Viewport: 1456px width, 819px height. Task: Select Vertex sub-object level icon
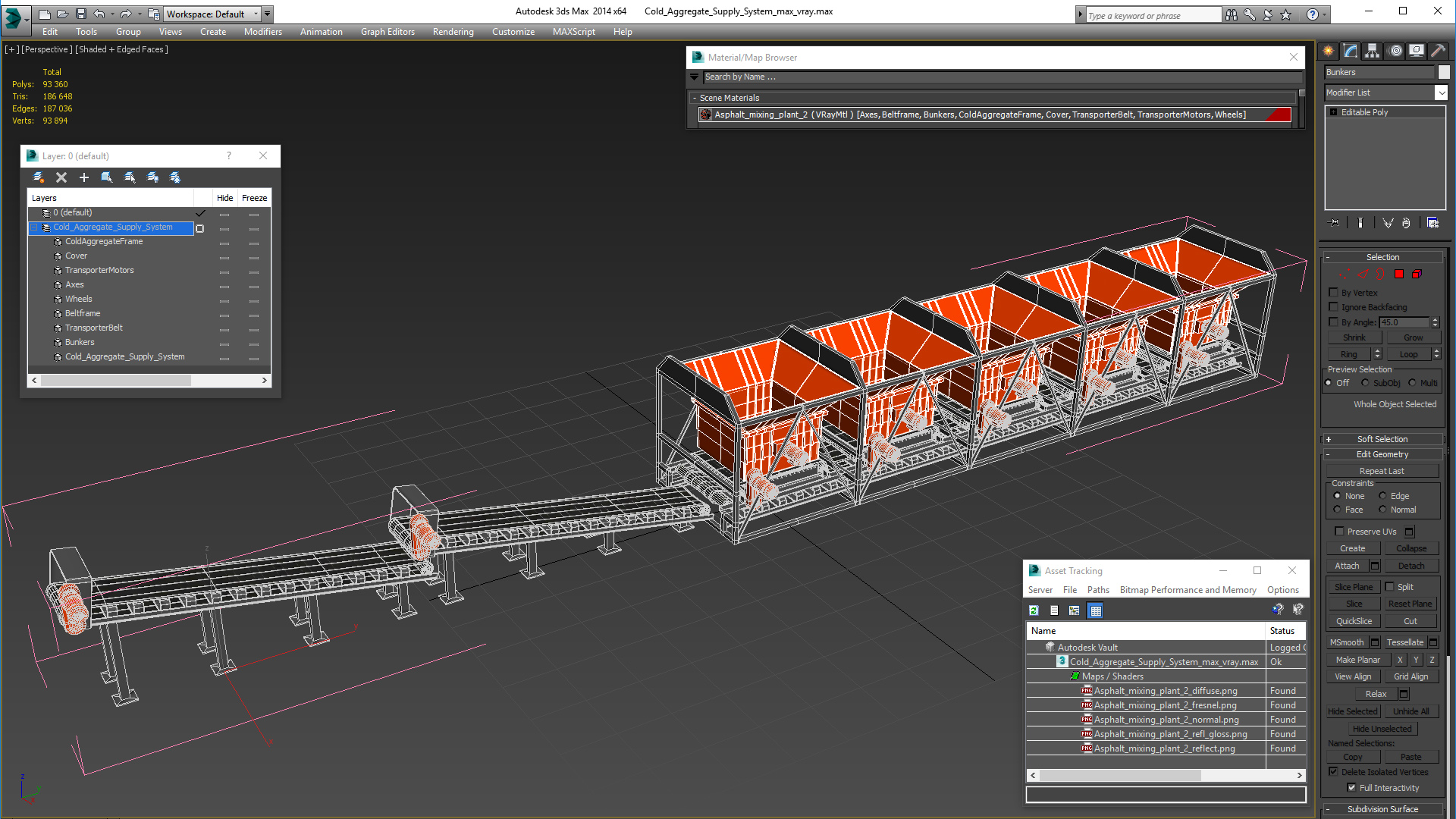pyautogui.click(x=1345, y=274)
